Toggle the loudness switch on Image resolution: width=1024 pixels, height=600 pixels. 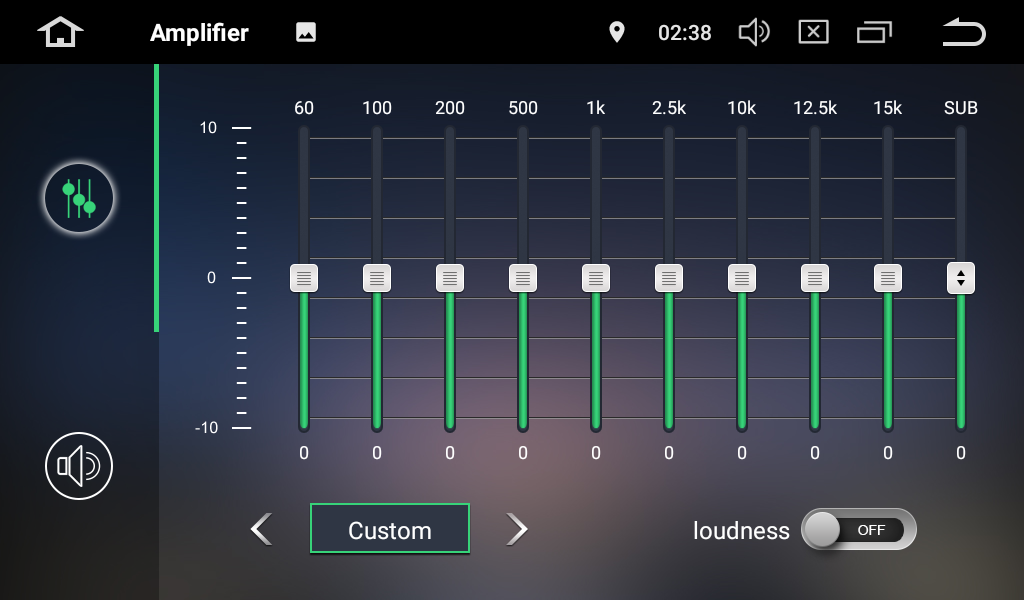point(858,530)
